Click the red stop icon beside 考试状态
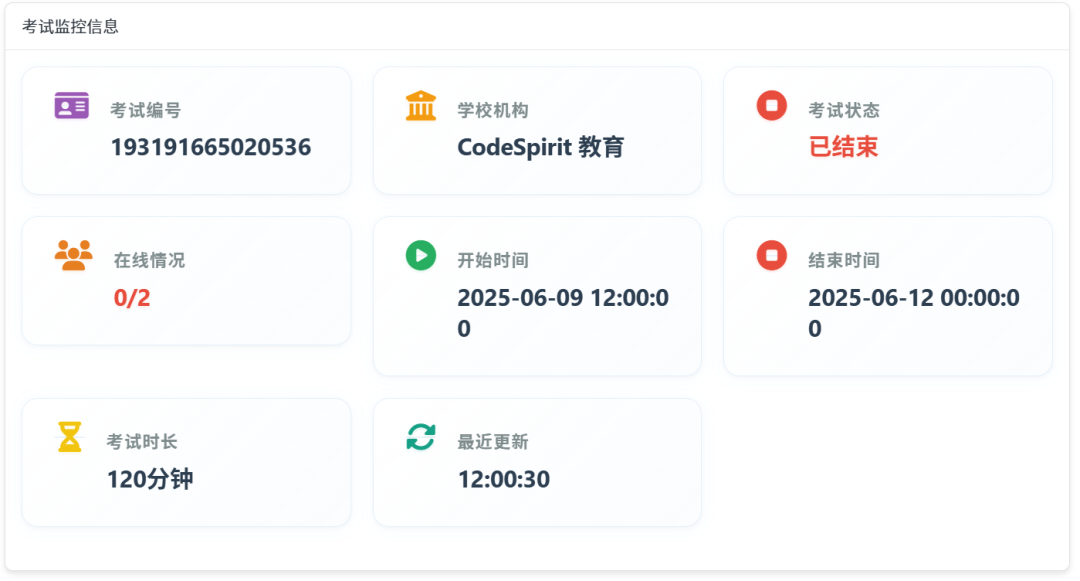The image size is (1080, 581). coord(771,105)
